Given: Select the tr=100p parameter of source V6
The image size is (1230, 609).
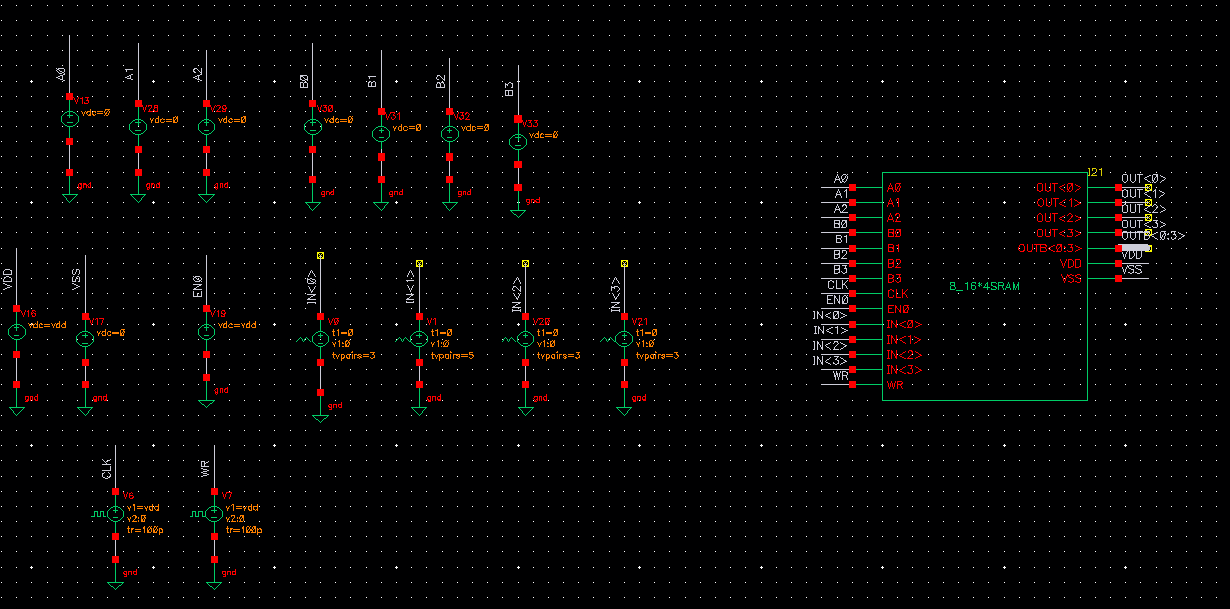Looking at the screenshot, I should coord(144,530).
